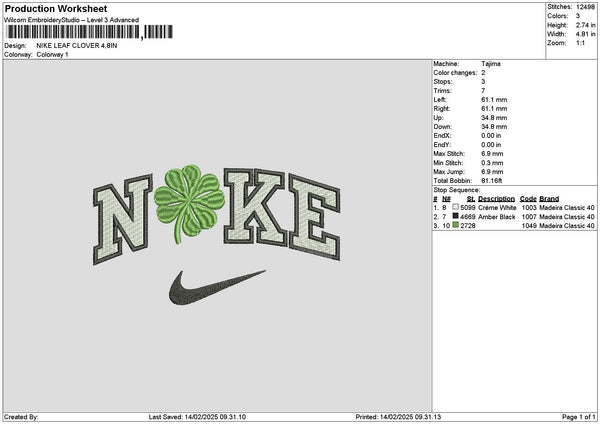The image size is (600, 424).
Task: Select the green clover in the design
Action: [189, 202]
